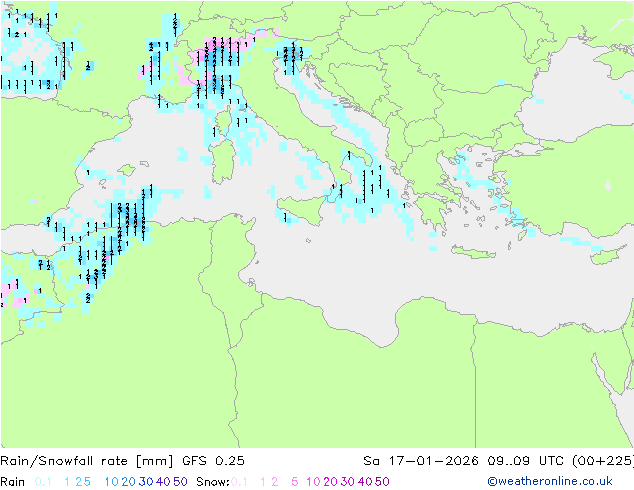The image size is (634, 490).
Task: Click the island of Sicily on the map
Action: coord(301,209)
